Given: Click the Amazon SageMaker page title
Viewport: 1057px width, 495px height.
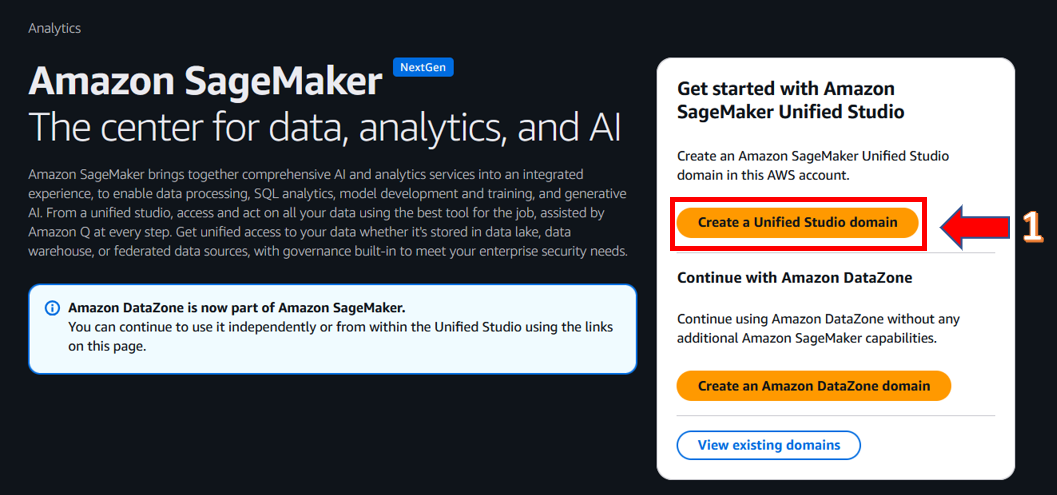Looking at the screenshot, I should 206,81.
